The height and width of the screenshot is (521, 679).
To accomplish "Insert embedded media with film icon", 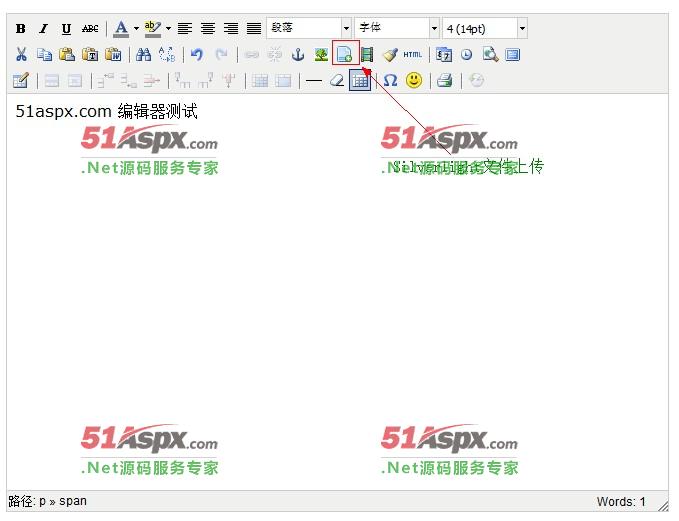I will pyautogui.click(x=367, y=55).
